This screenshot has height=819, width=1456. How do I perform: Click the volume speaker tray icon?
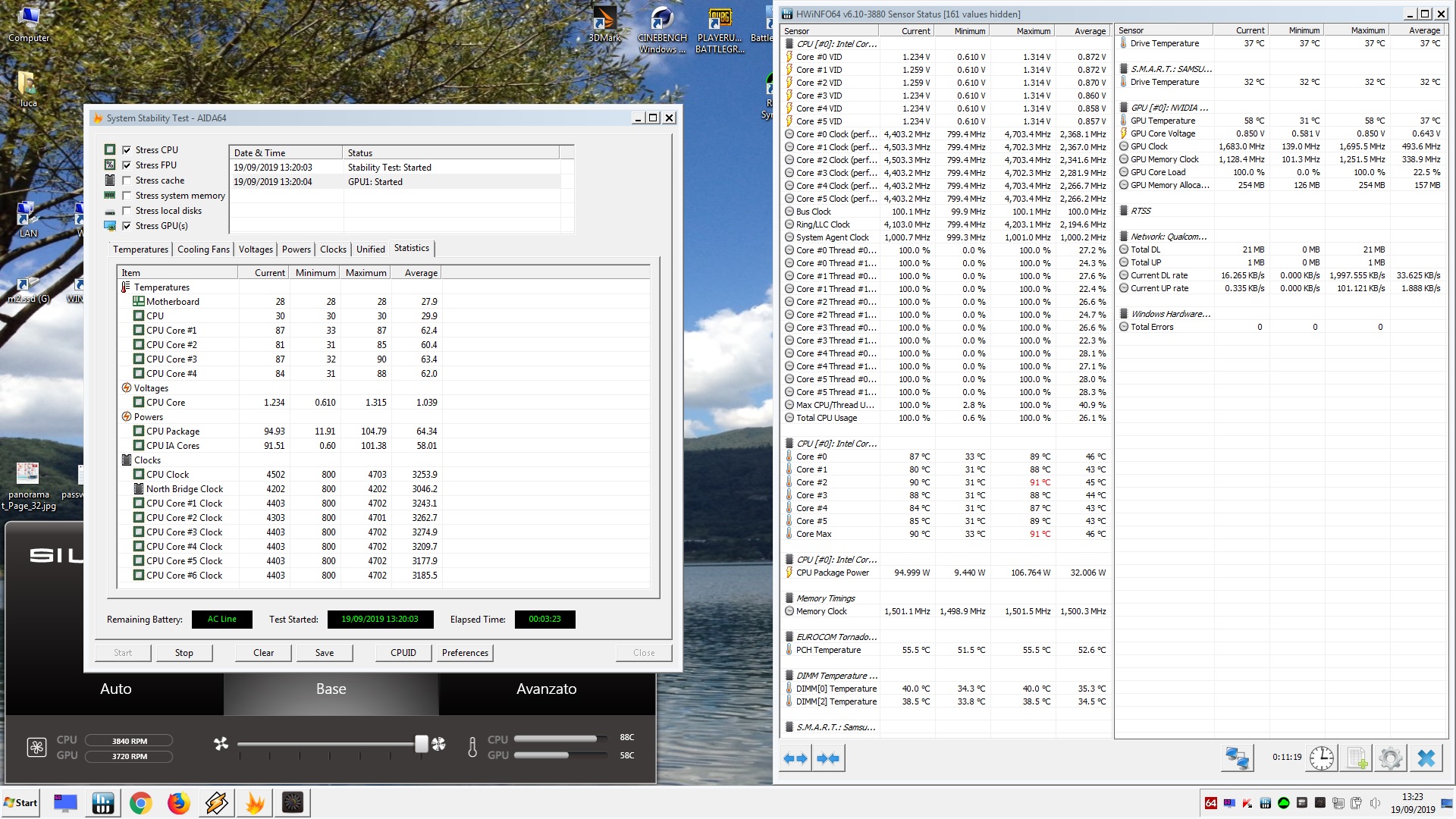coord(1375,803)
